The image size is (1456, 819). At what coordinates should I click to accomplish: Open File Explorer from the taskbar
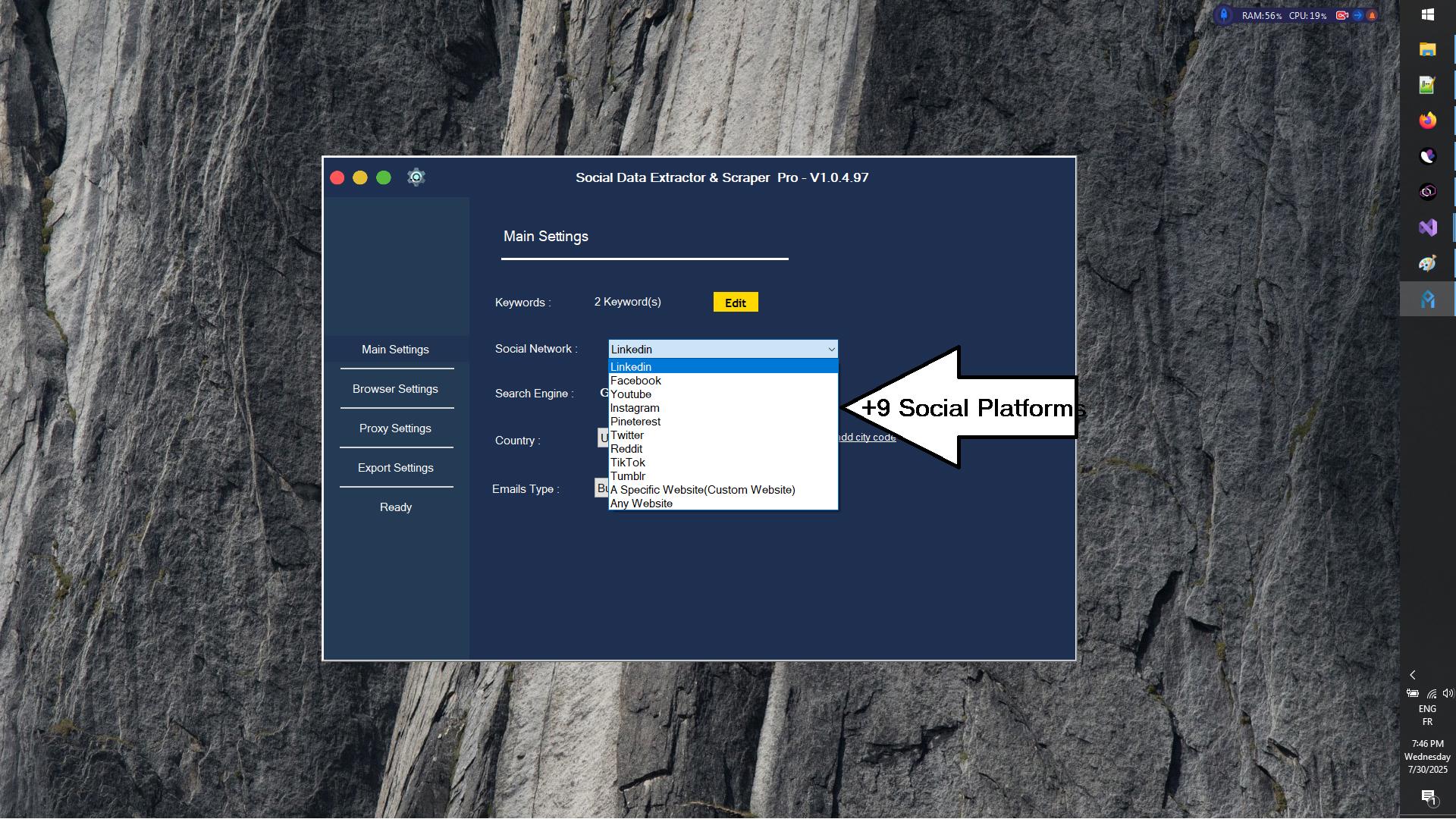[1427, 49]
